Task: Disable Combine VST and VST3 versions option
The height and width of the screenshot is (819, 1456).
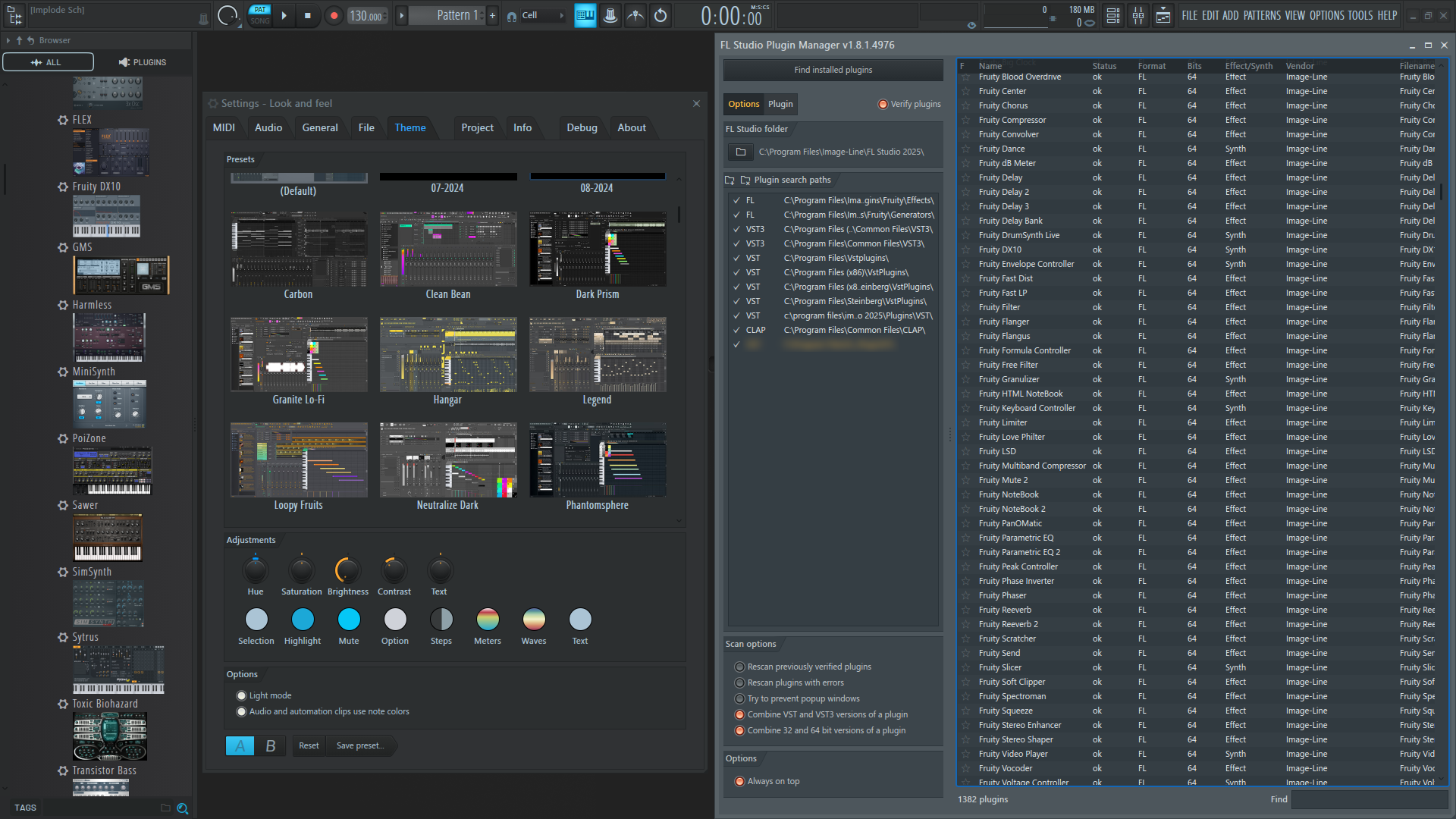Action: pyautogui.click(x=739, y=714)
